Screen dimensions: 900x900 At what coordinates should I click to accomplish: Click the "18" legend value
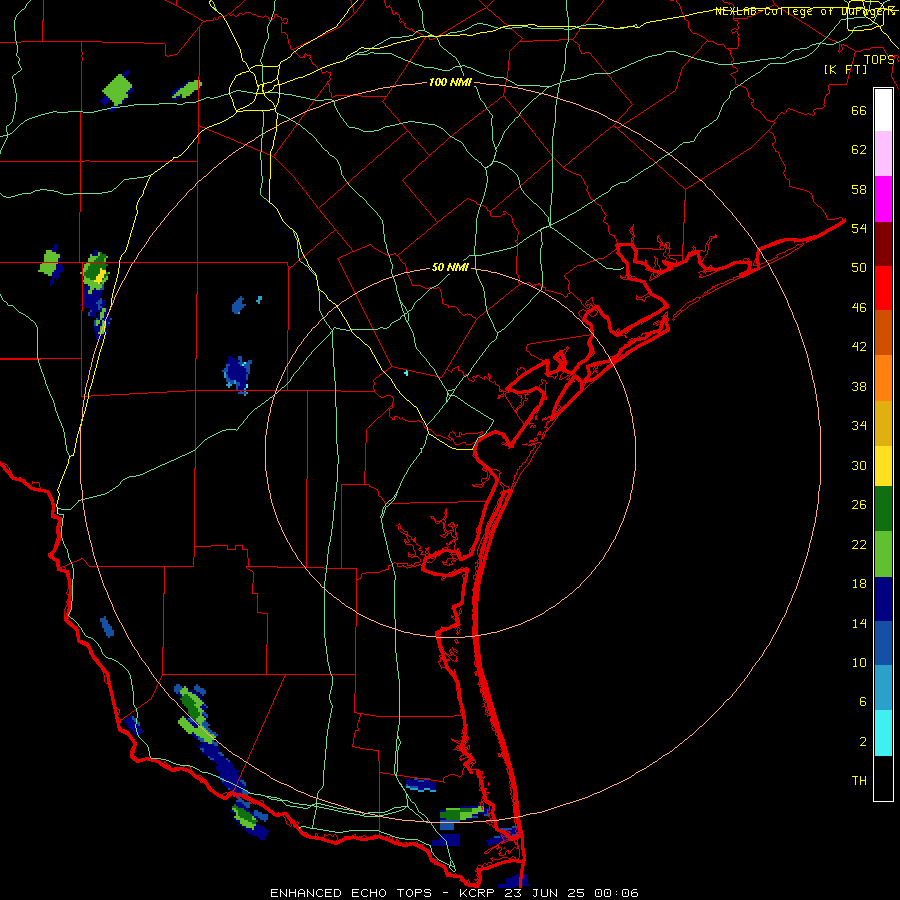(859, 584)
